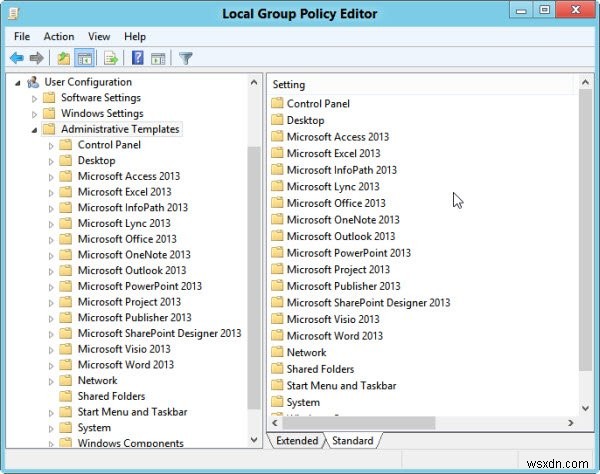This screenshot has height=474, width=600.
Task: Select Administrative Templates in the tree
Action: pos(120,129)
